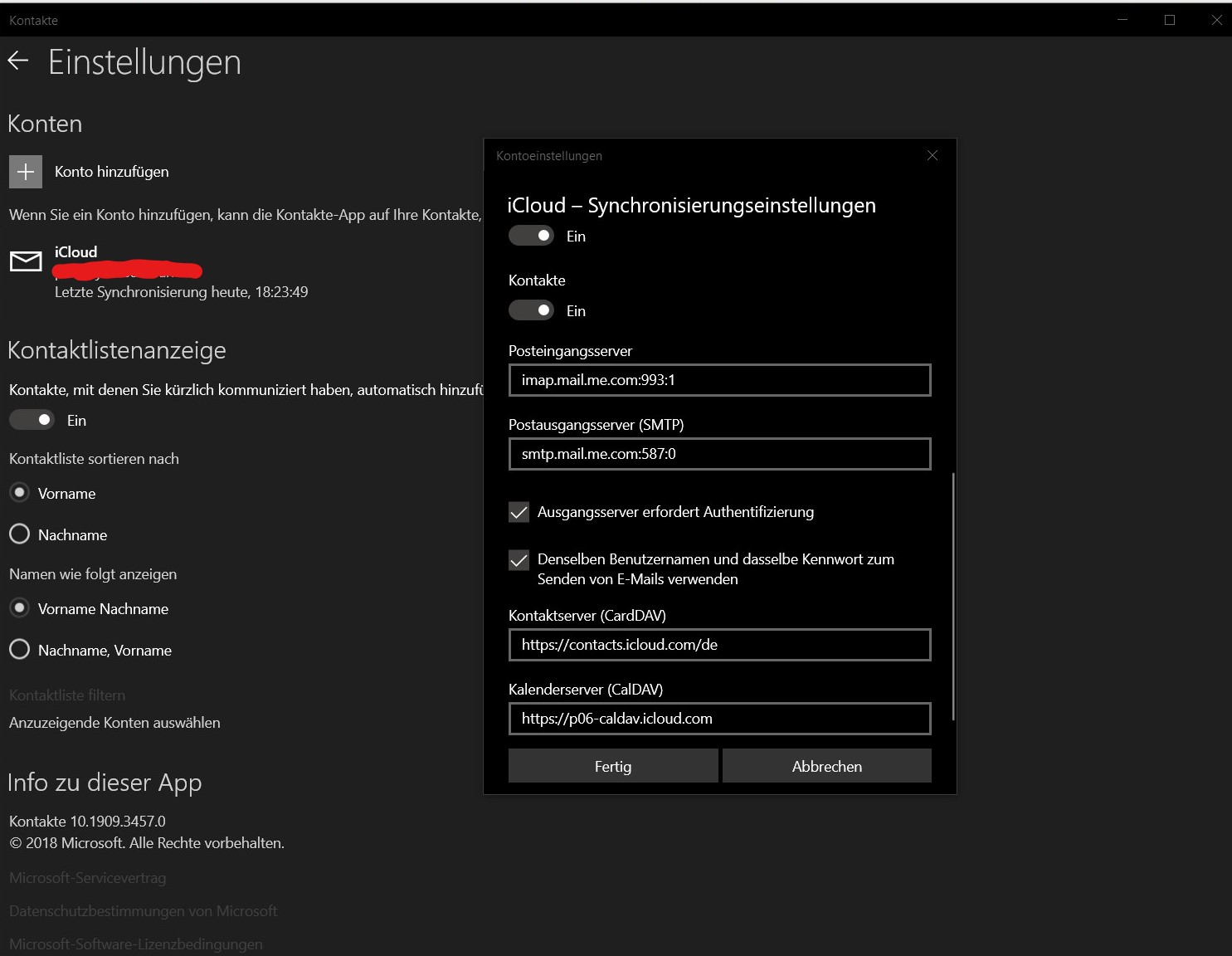Click the Postausgangsserver (SMTP) field

pos(720,454)
